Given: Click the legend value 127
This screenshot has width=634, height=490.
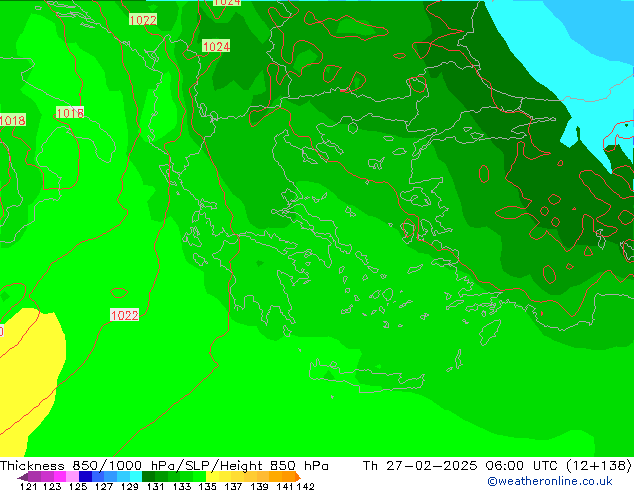Looking at the screenshot, I should point(104,486).
